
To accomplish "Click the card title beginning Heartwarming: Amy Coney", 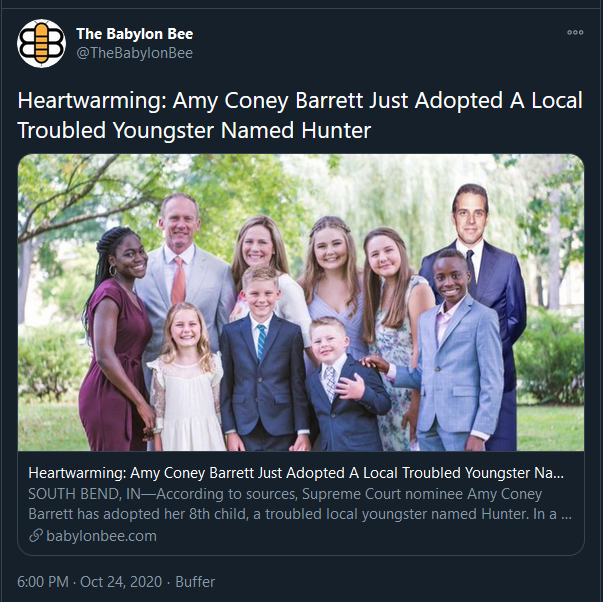I will (x=296, y=473).
